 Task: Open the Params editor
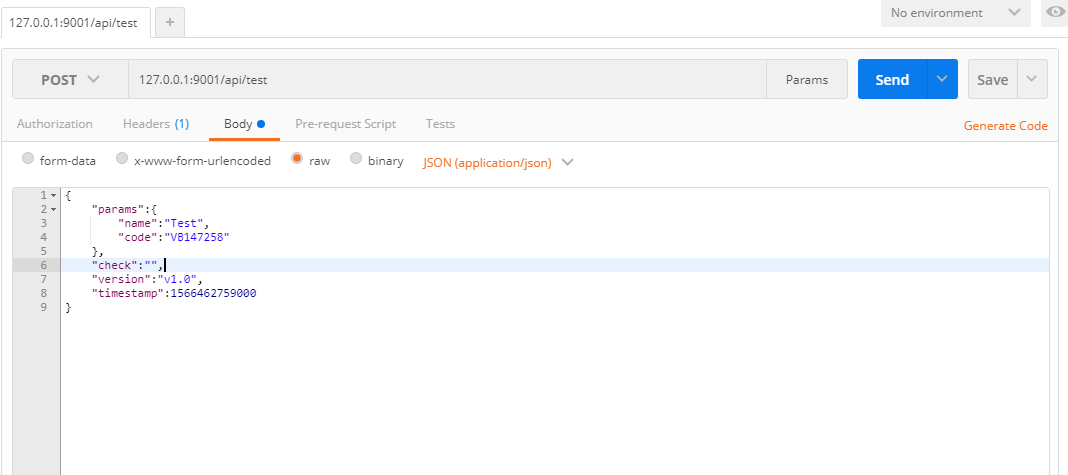coord(806,80)
